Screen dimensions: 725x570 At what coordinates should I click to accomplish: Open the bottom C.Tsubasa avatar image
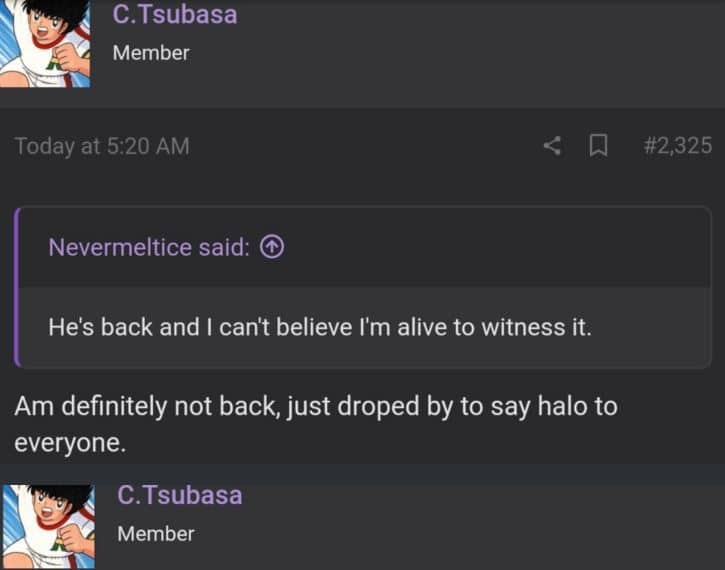click(46, 526)
